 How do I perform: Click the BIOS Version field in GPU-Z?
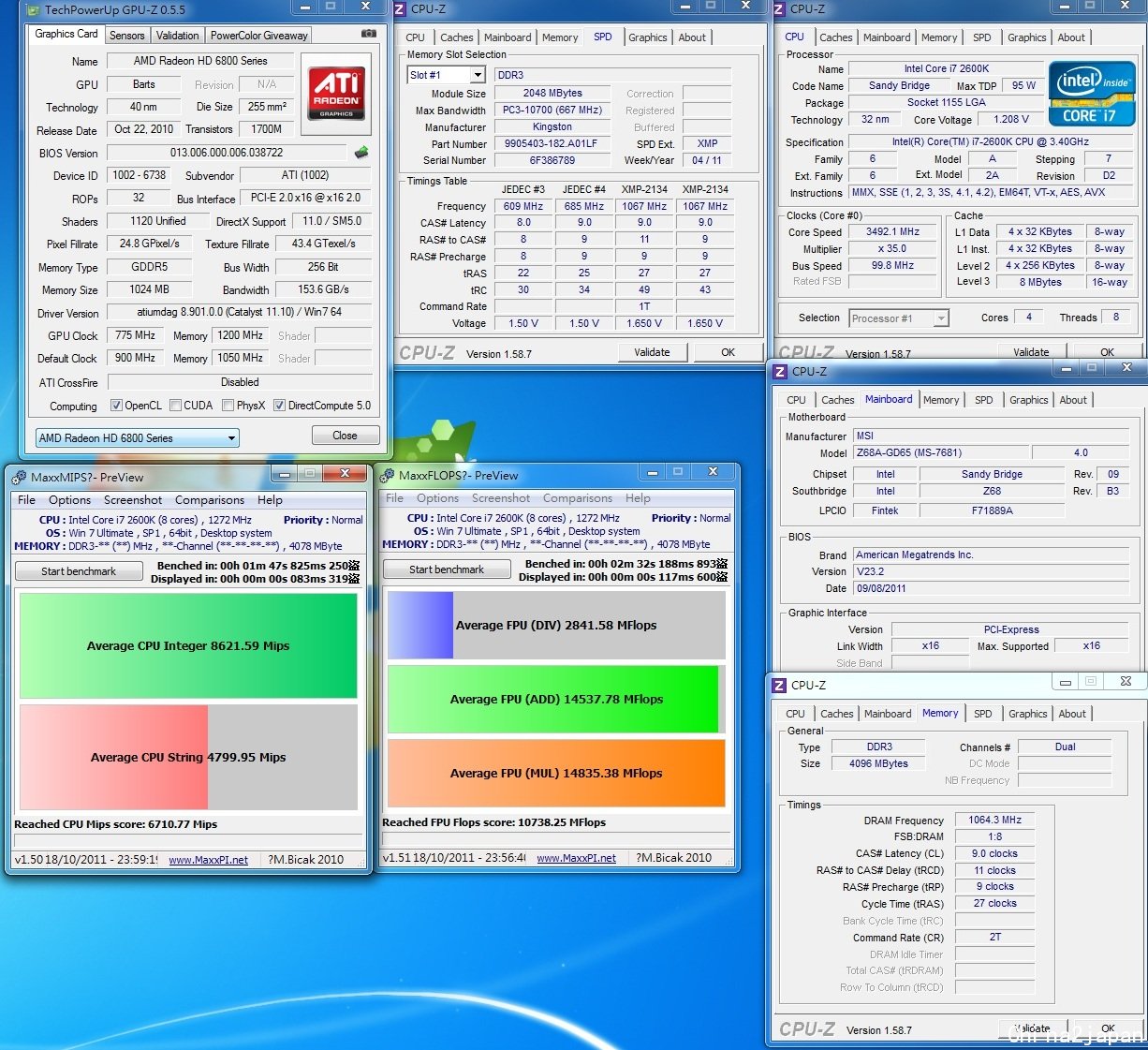[x=227, y=153]
